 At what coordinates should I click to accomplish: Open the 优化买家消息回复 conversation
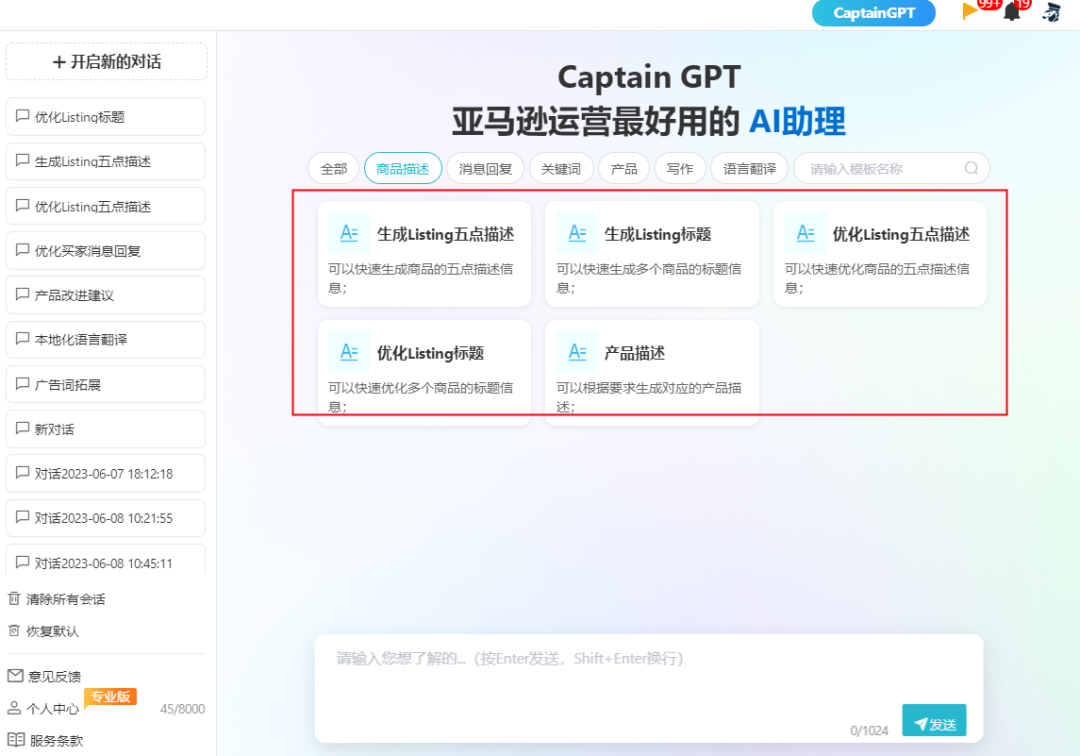[106, 251]
